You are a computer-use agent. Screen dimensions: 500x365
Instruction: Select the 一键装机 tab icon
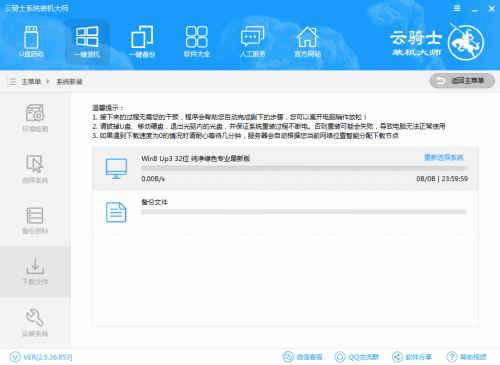coord(87,42)
